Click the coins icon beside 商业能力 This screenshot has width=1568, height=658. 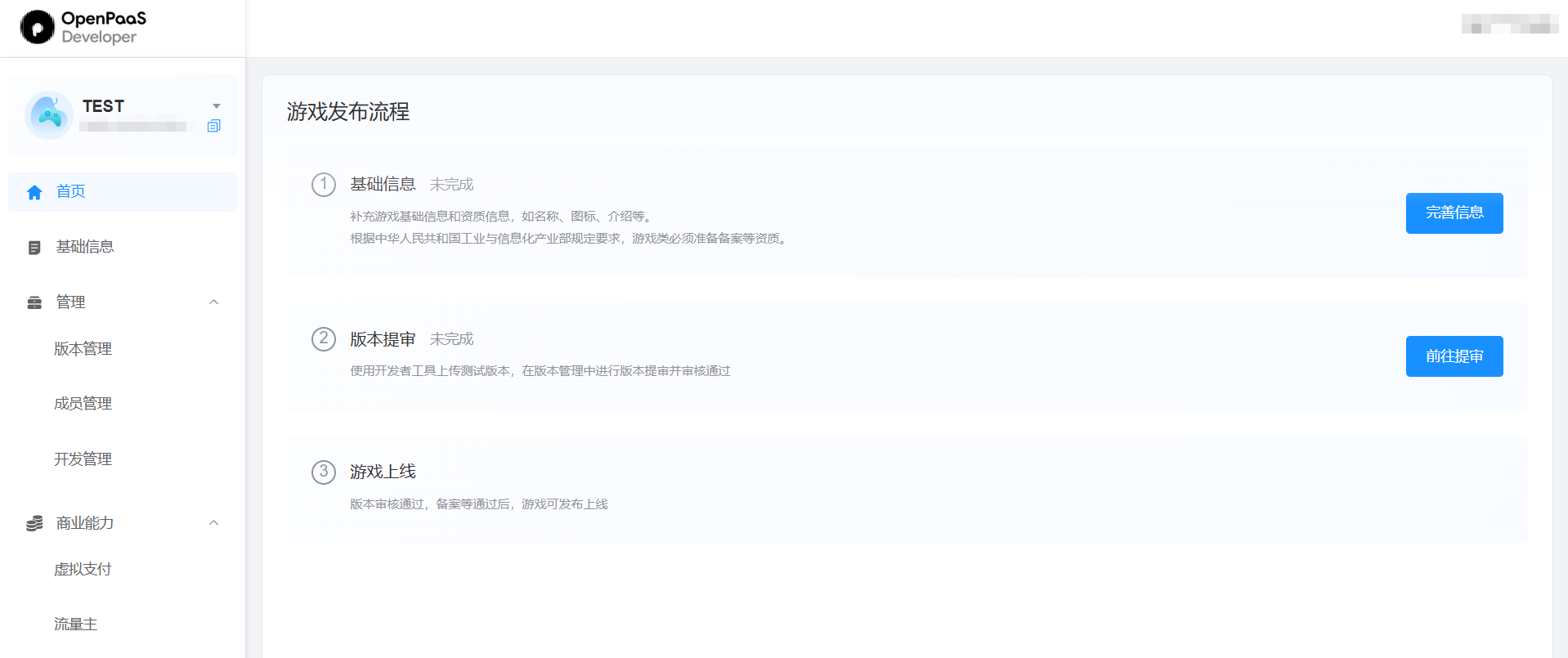click(34, 523)
